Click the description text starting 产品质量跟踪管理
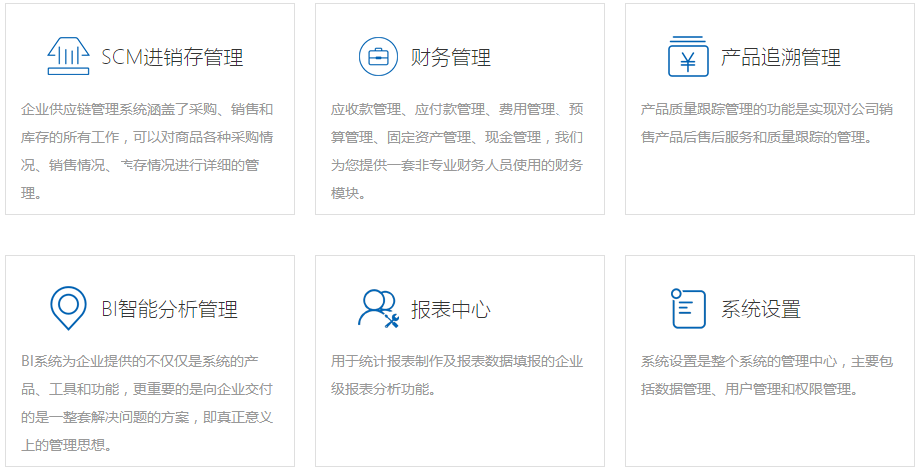 [x=768, y=123]
